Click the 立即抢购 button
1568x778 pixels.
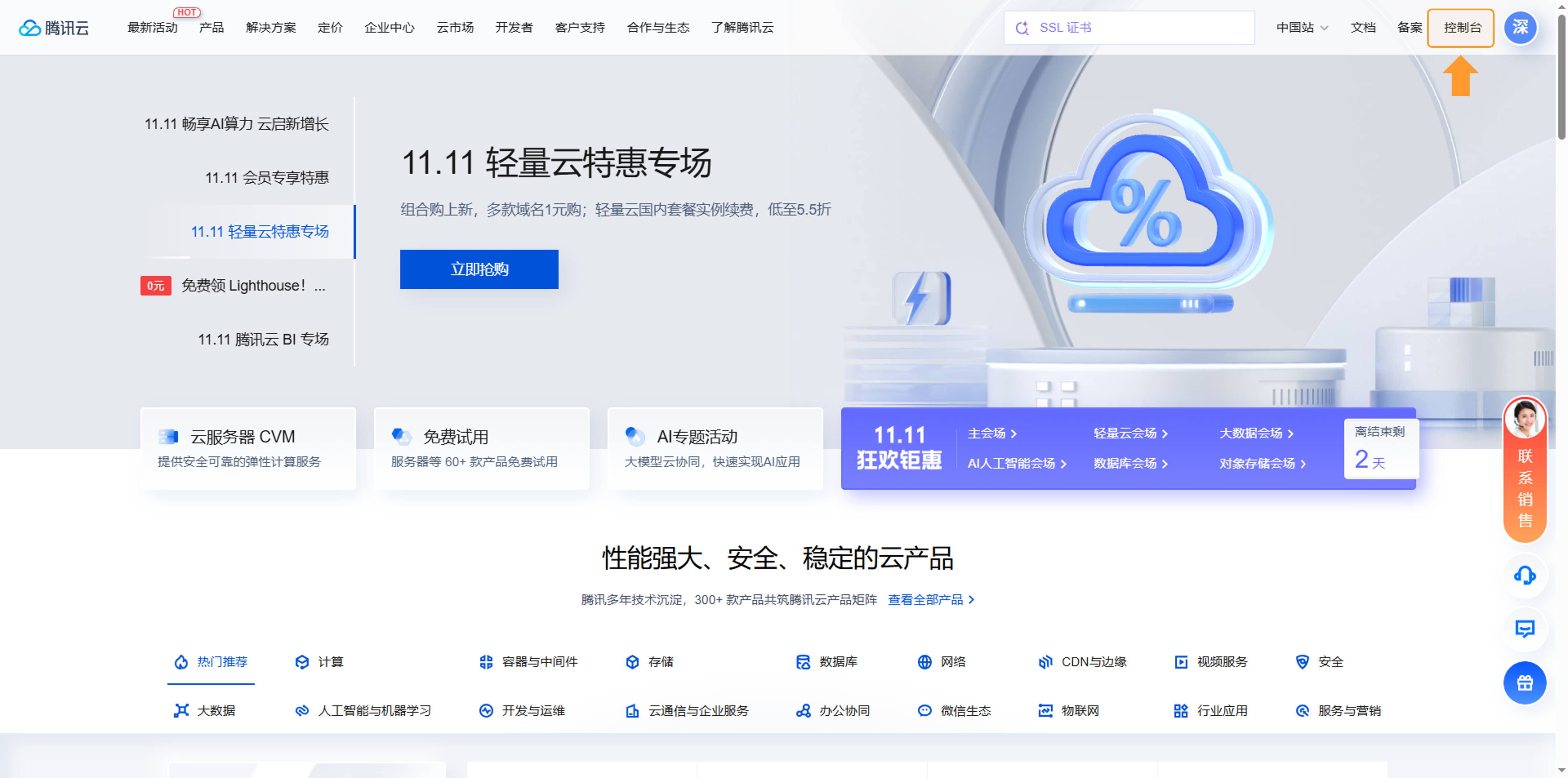click(x=479, y=269)
